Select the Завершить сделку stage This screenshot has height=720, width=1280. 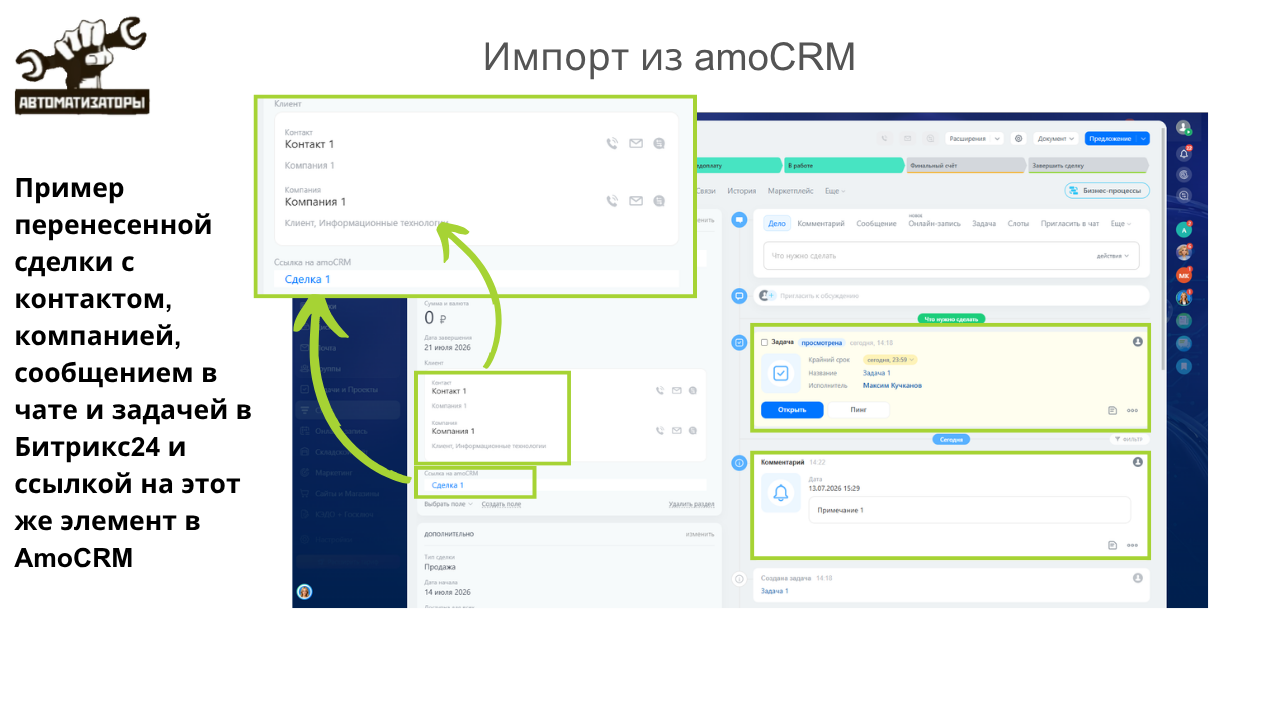(1088, 165)
